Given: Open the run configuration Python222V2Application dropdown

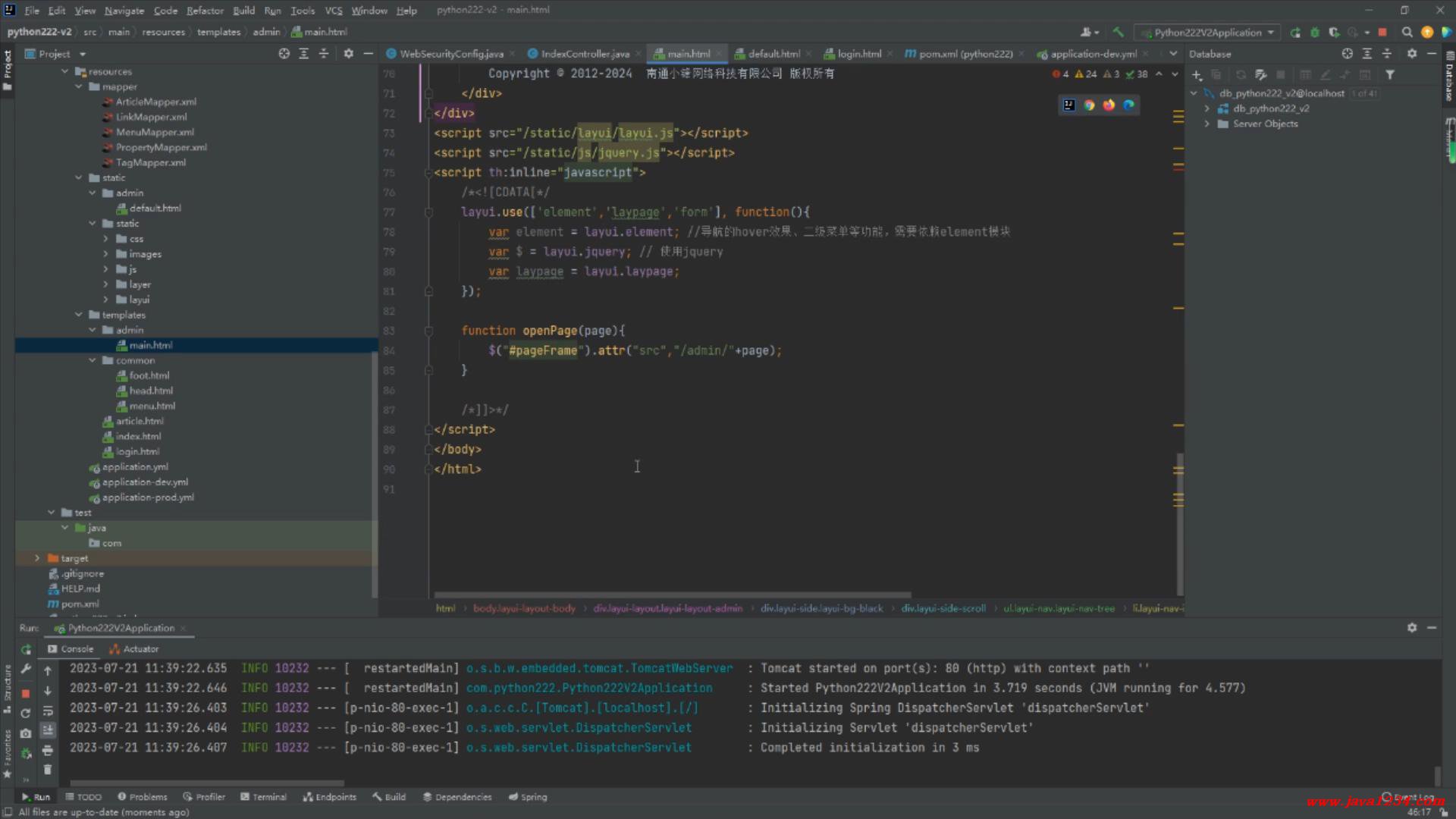Looking at the screenshot, I should 1207,33.
